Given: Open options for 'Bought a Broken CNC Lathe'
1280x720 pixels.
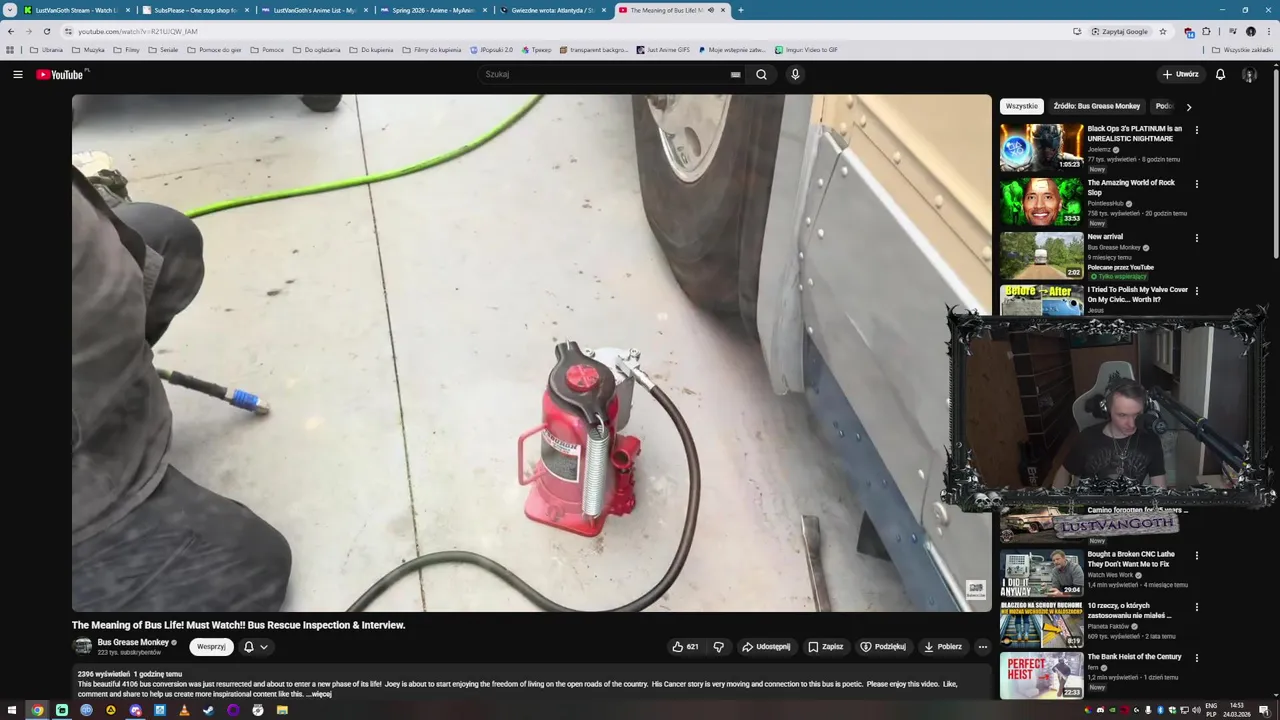Looking at the screenshot, I should (1196, 555).
